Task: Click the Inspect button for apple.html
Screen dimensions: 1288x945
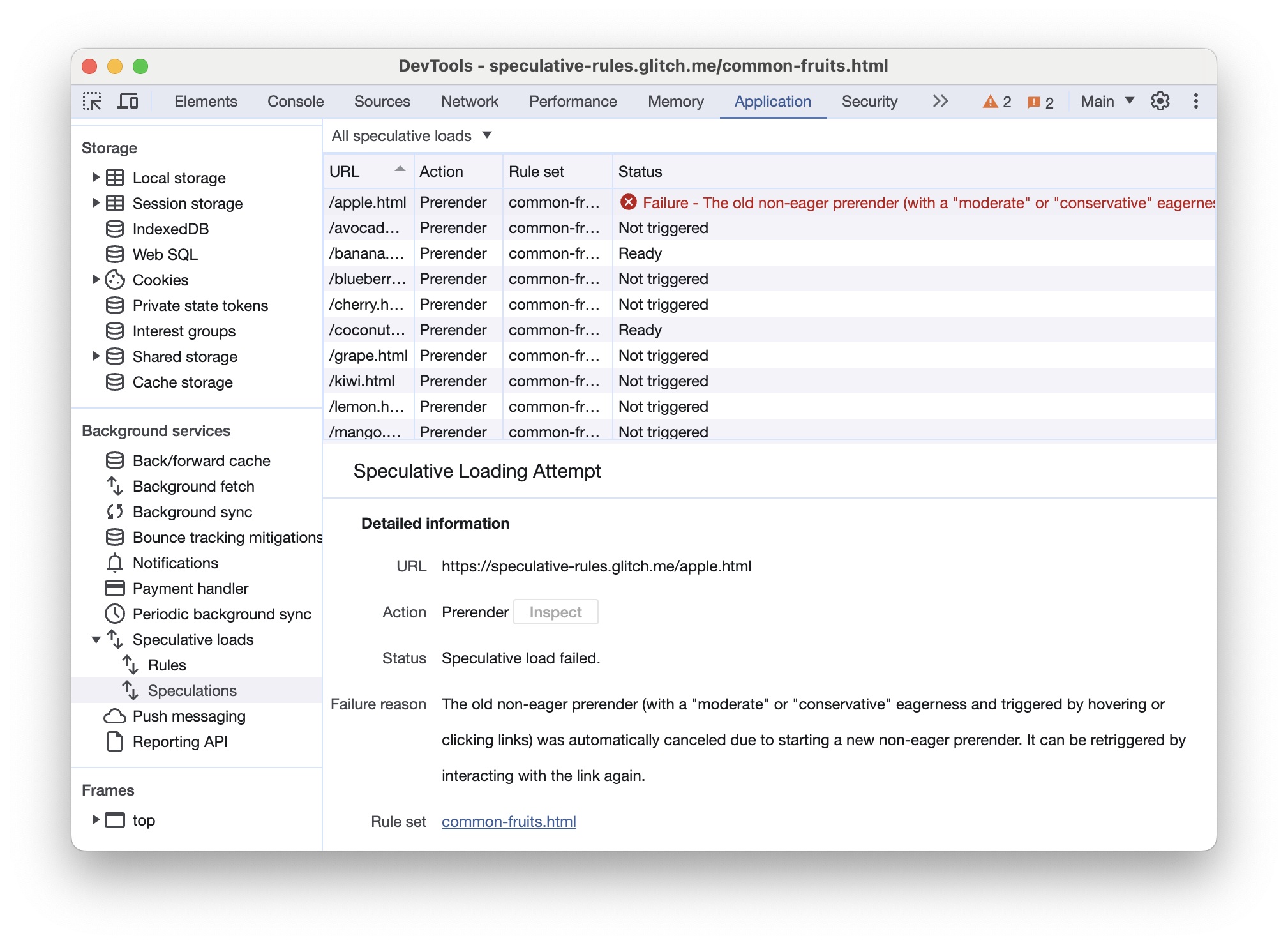Action: pyautogui.click(x=555, y=612)
